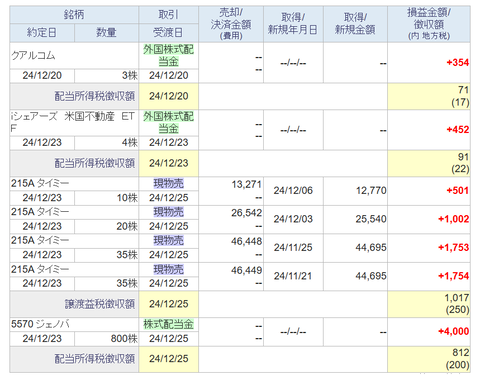Click the 26,542 sale amount
Image resolution: width=480 pixels, height=380 pixels.
pyautogui.click(x=247, y=213)
